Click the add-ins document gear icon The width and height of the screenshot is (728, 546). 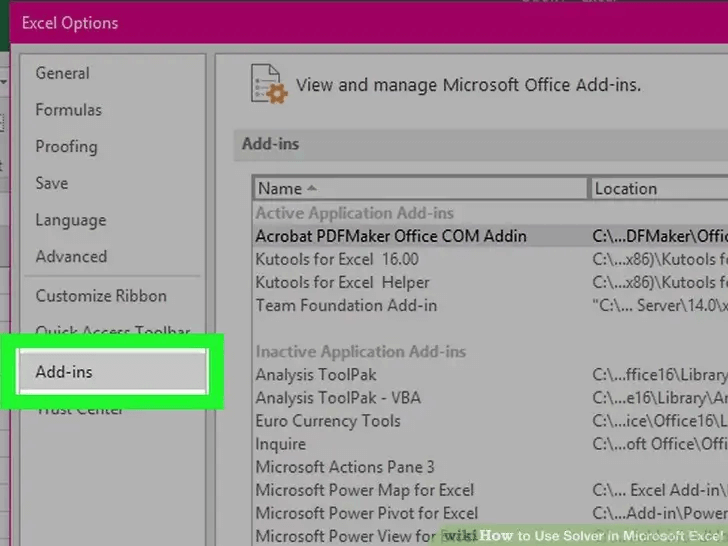[x=269, y=84]
